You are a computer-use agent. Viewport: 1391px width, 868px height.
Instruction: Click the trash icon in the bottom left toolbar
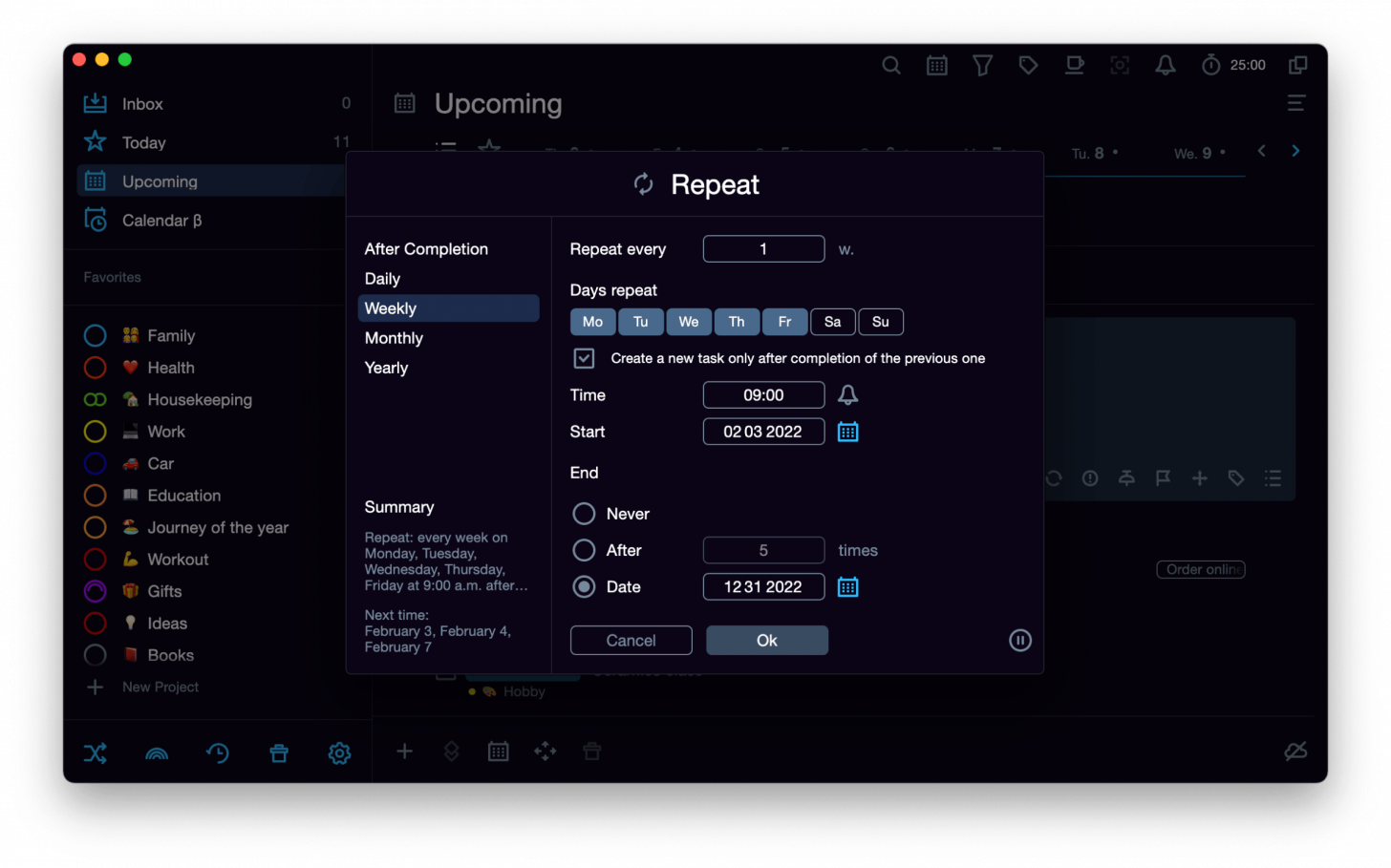[x=278, y=753]
